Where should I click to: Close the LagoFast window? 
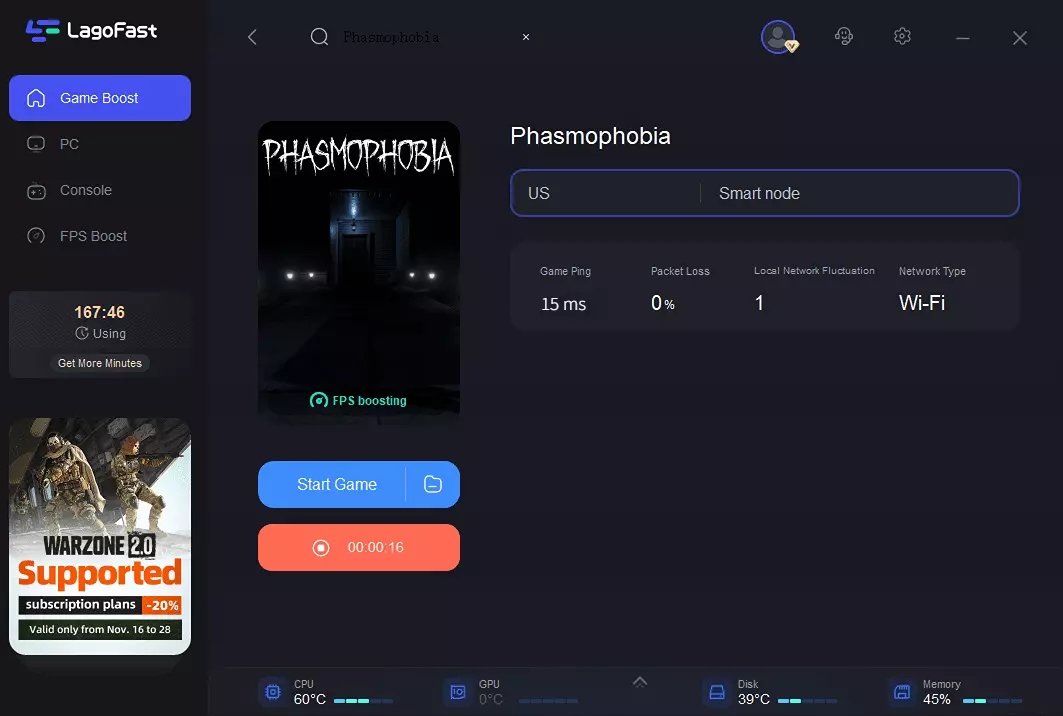[x=1020, y=38]
